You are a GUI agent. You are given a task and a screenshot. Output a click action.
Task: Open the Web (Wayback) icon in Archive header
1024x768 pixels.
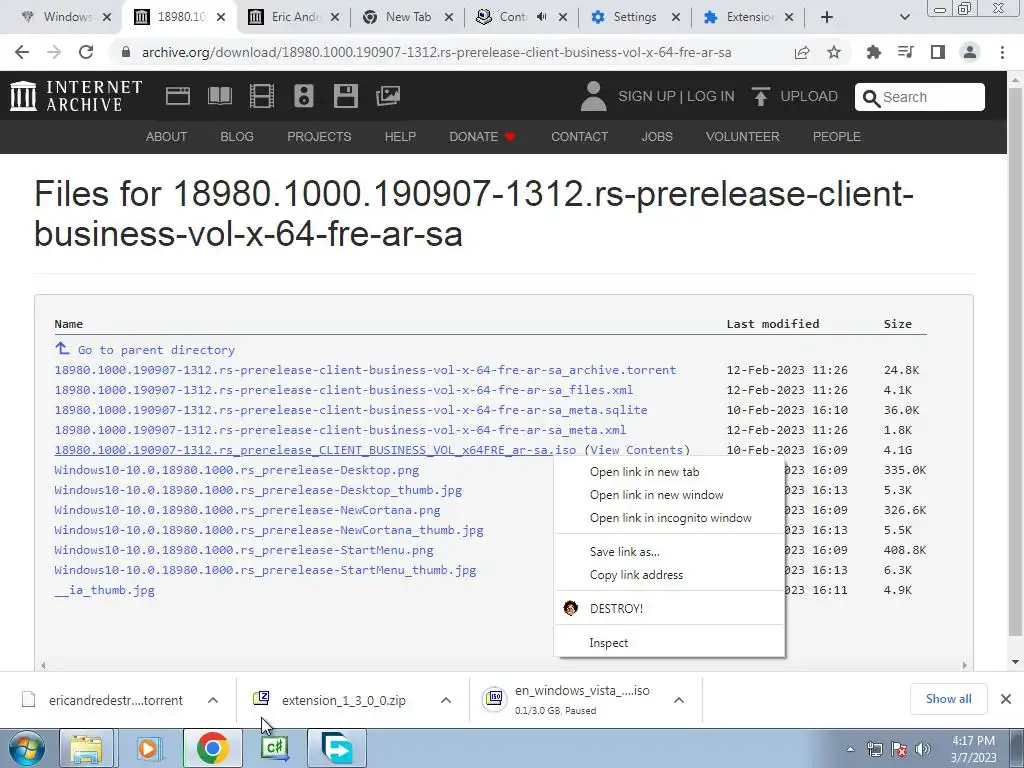point(178,96)
